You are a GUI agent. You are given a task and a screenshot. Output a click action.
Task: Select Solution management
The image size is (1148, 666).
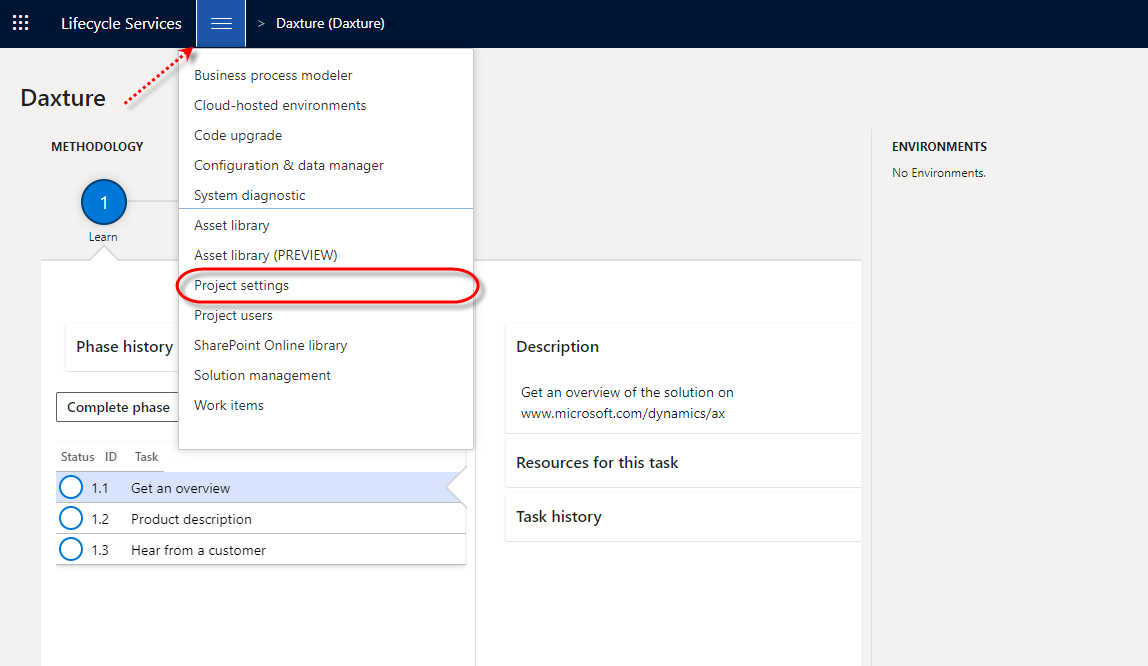pos(262,375)
